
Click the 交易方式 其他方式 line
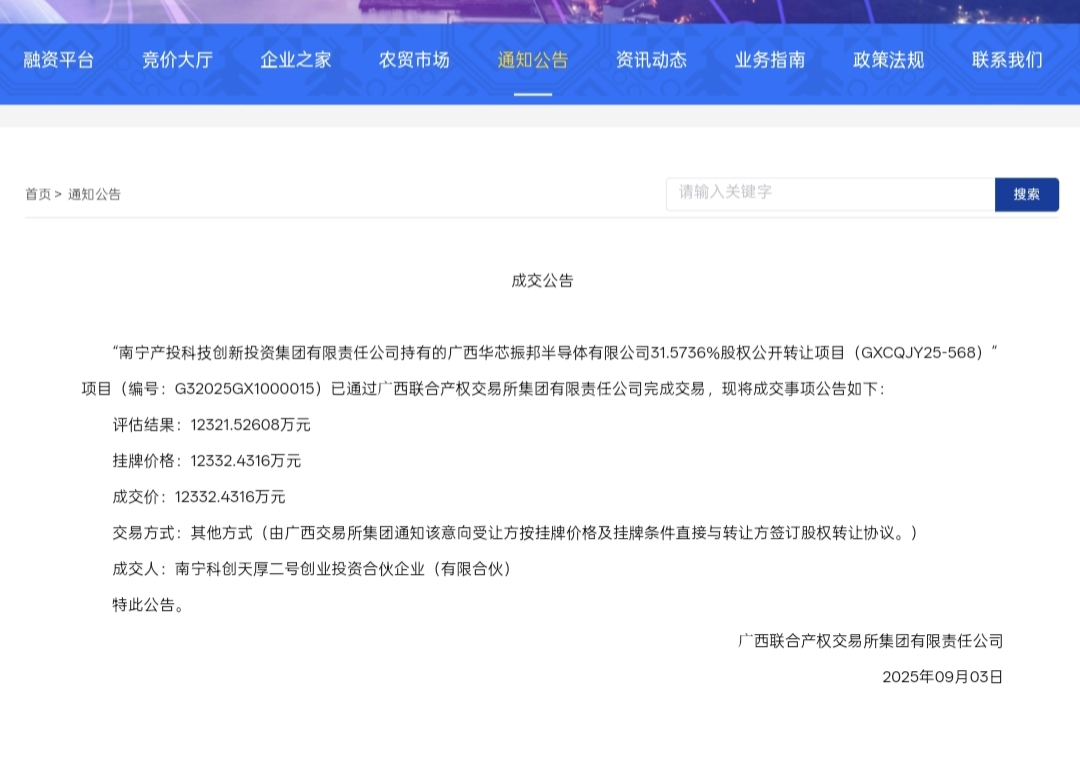pyautogui.click(x=515, y=533)
